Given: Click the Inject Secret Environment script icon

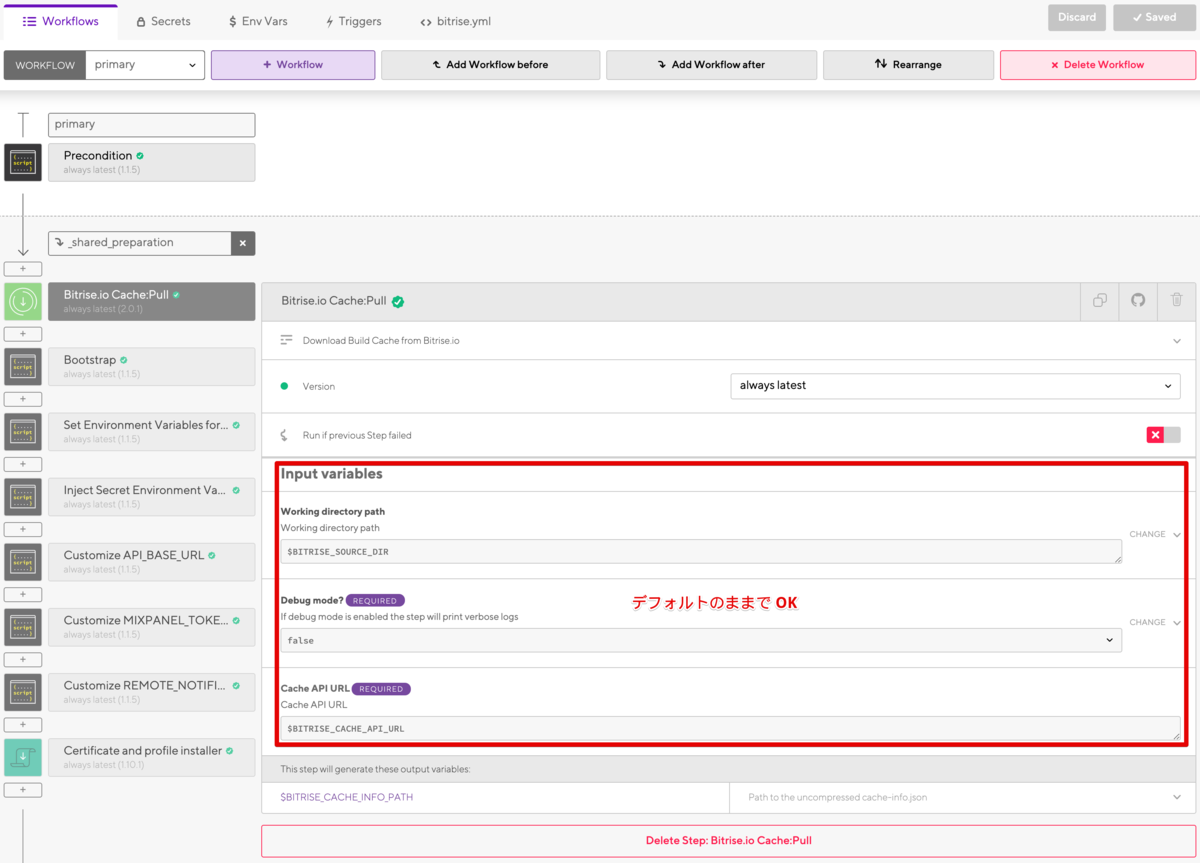Looking at the screenshot, I should [x=23, y=496].
